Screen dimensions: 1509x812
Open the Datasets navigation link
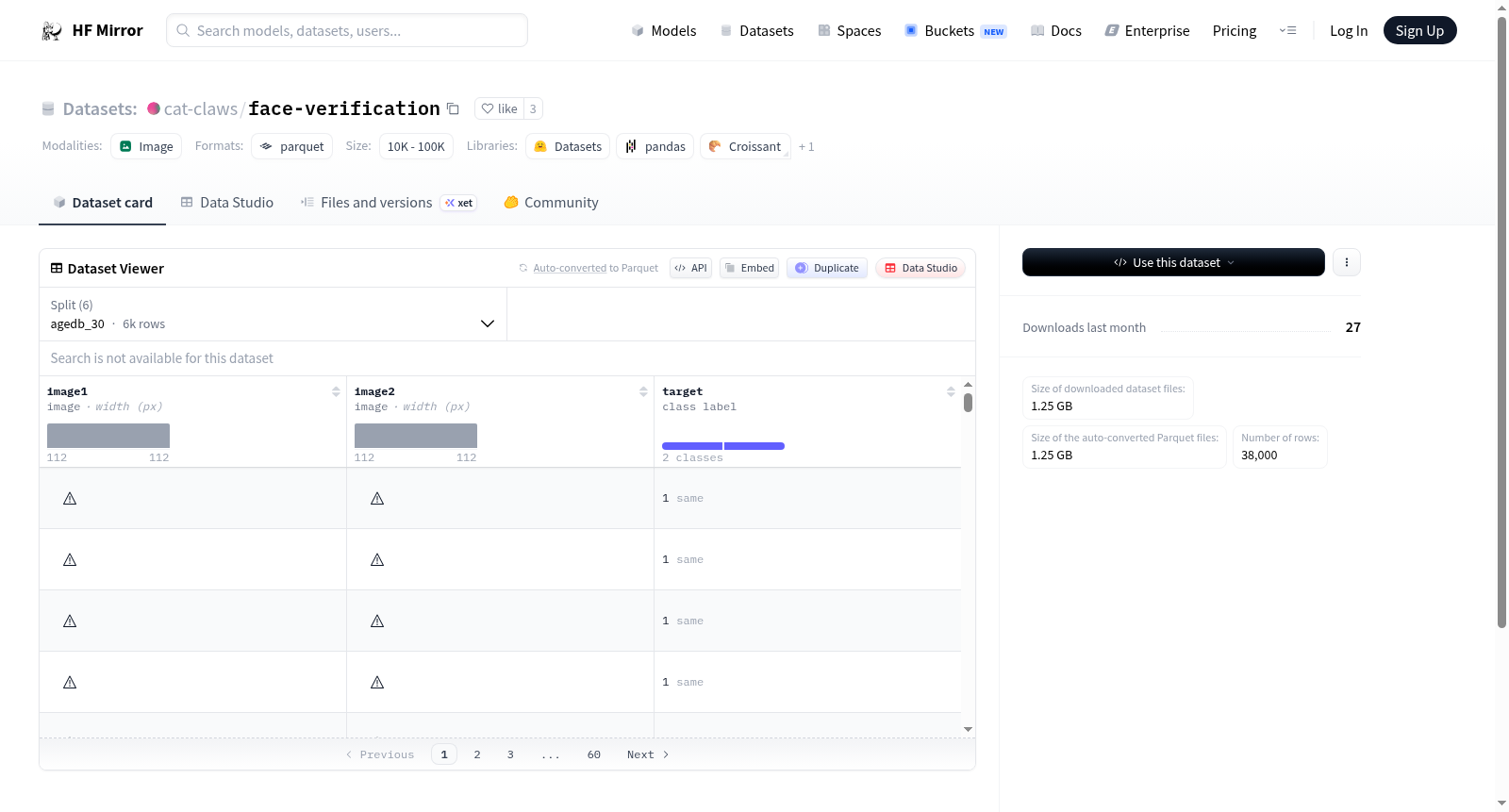tap(757, 30)
